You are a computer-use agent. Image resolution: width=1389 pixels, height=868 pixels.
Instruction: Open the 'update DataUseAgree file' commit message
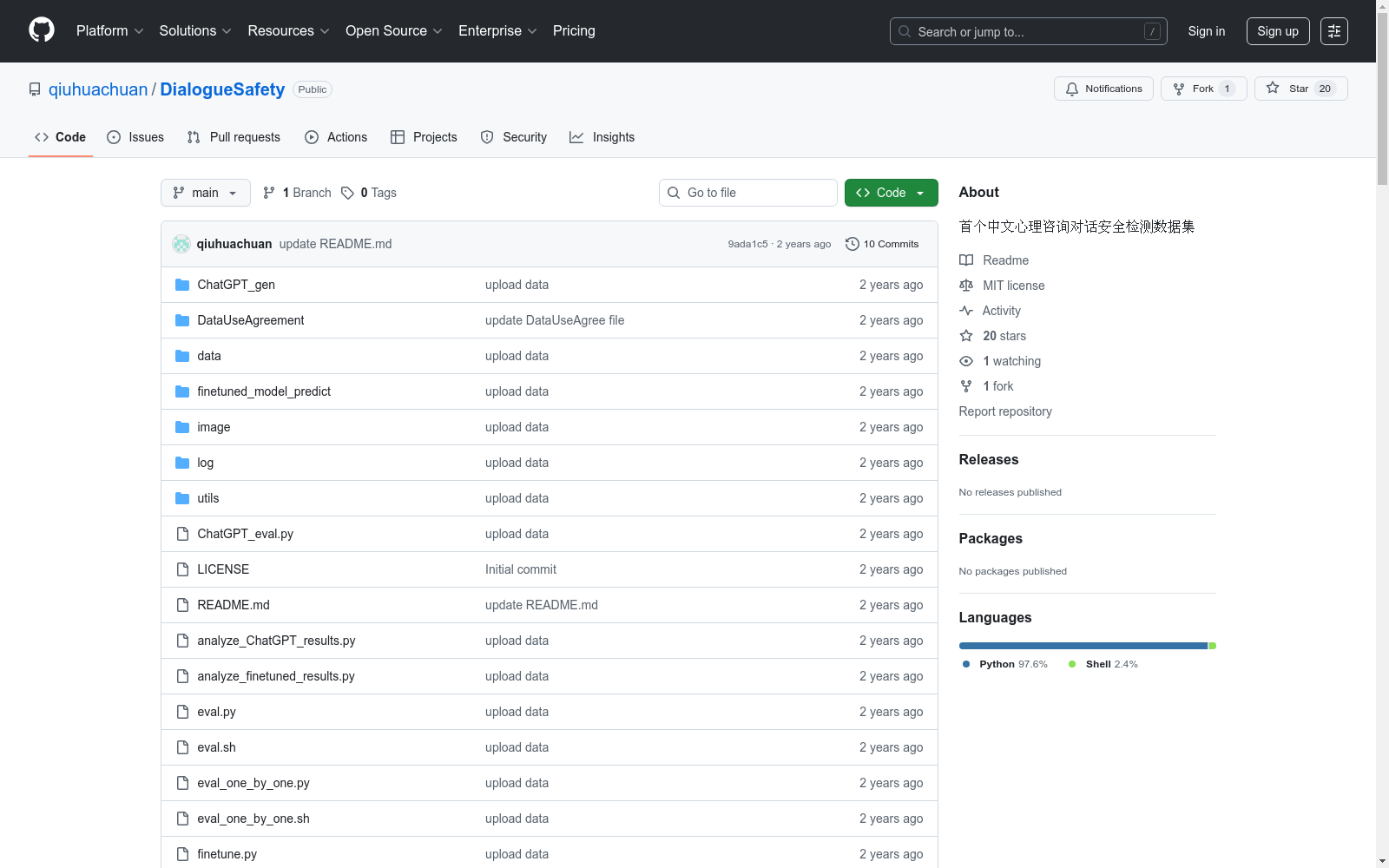[x=555, y=320]
